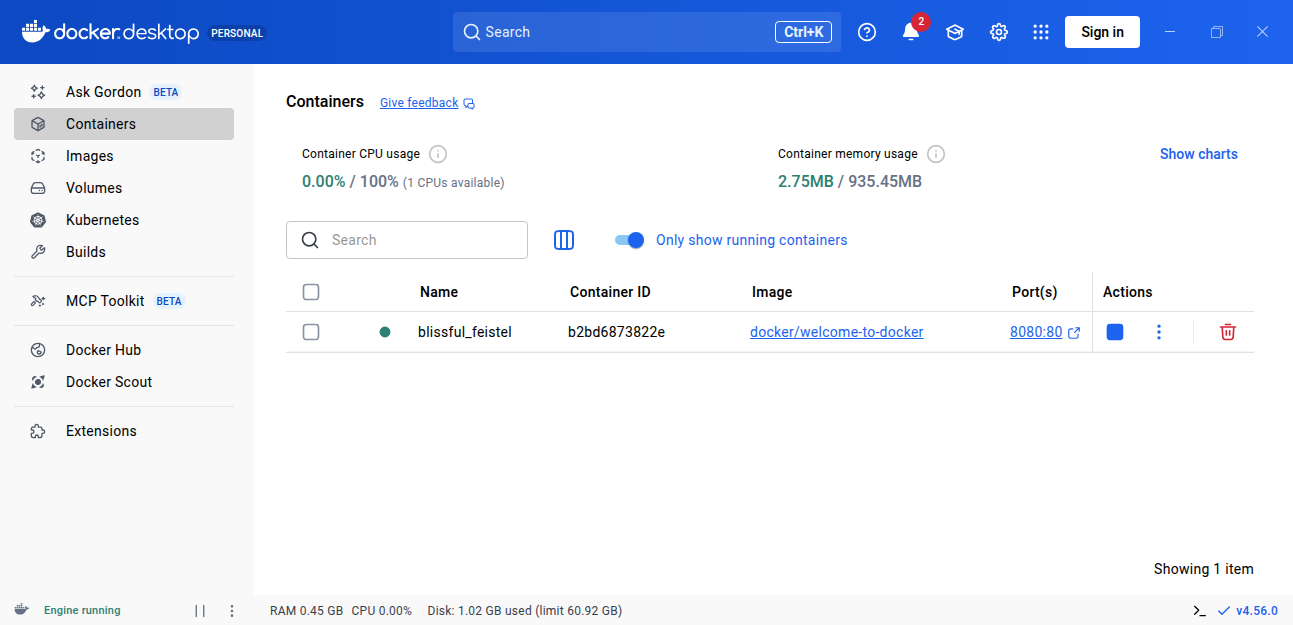Viewport: 1293px width, 625px height.
Task: Check the select-all containers checkbox
Action: click(311, 291)
